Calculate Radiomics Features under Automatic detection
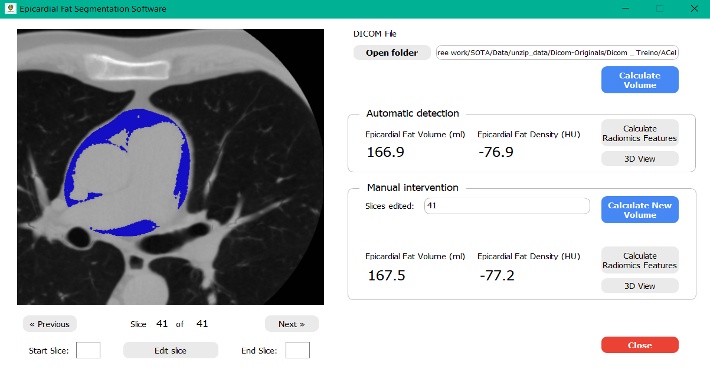The image size is (710, 389). [x=639, y=133]
